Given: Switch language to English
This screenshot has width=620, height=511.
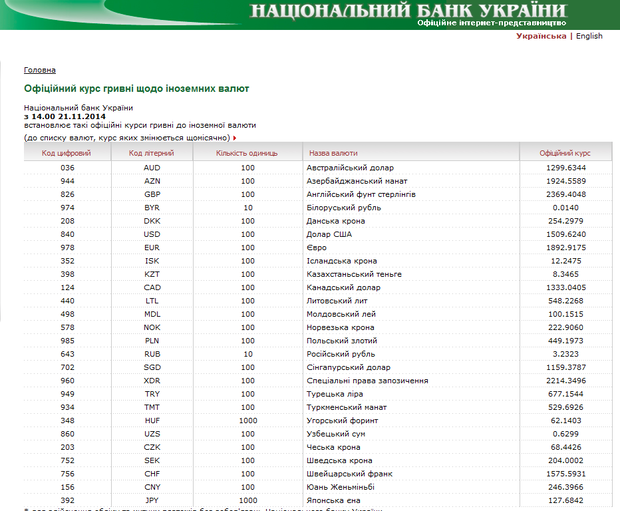Looking at the screenshot, I should (589, 36).
